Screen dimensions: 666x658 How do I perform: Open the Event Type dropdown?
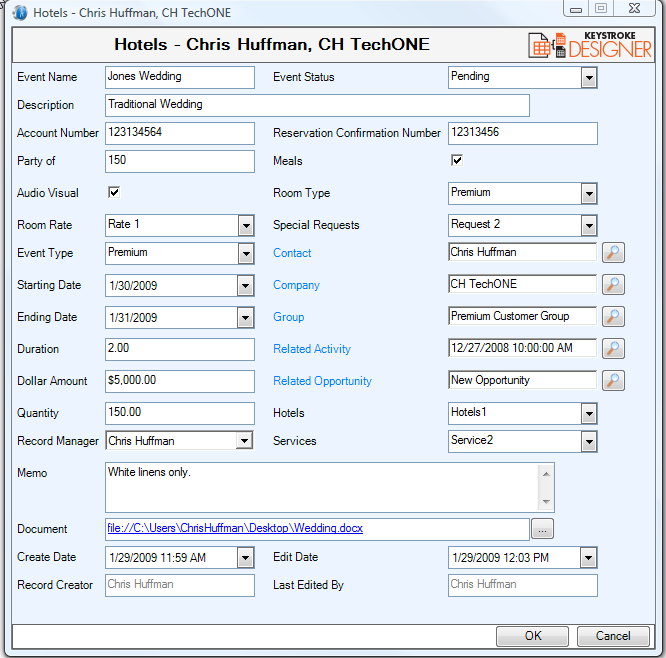tap(246, 254)
